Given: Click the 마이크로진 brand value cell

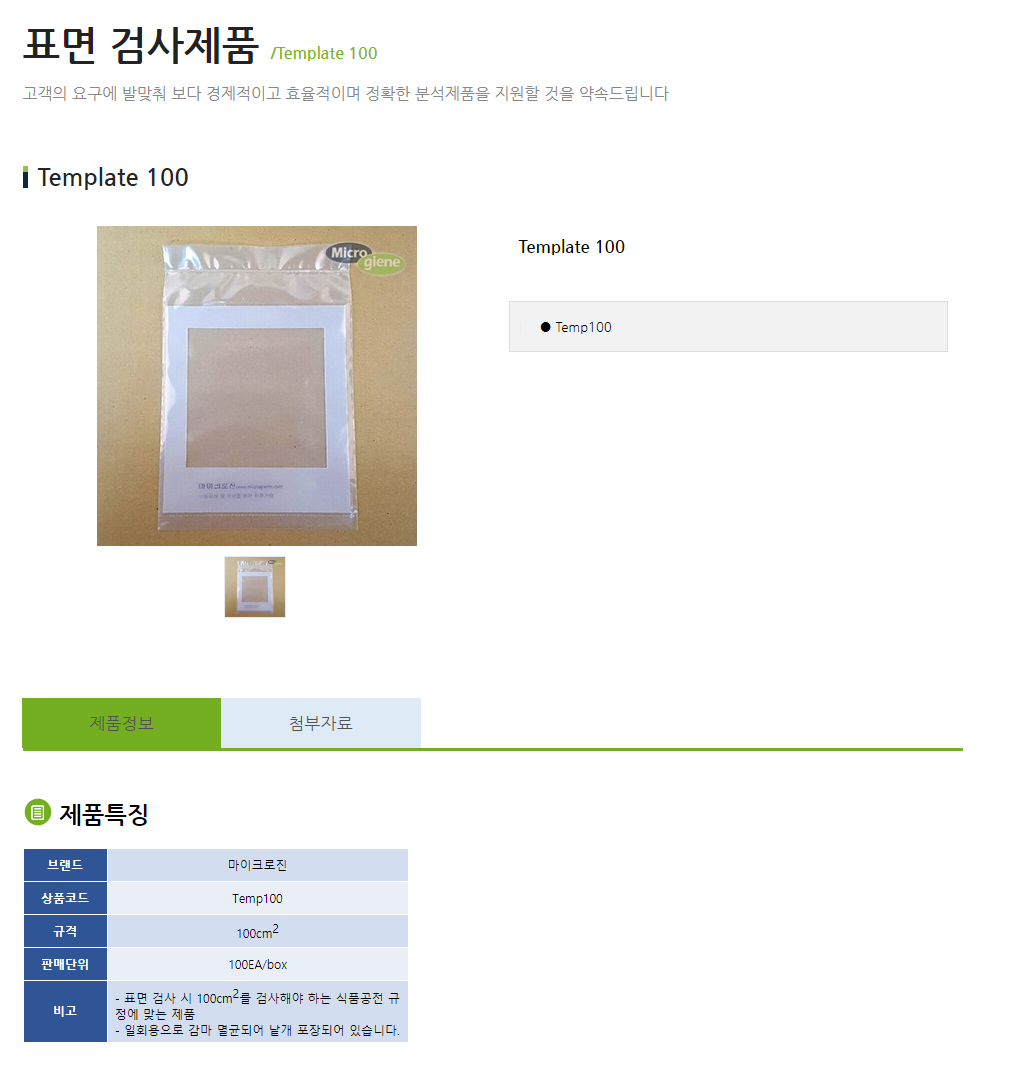Looking at the screenshot, I should click(258, 865).
